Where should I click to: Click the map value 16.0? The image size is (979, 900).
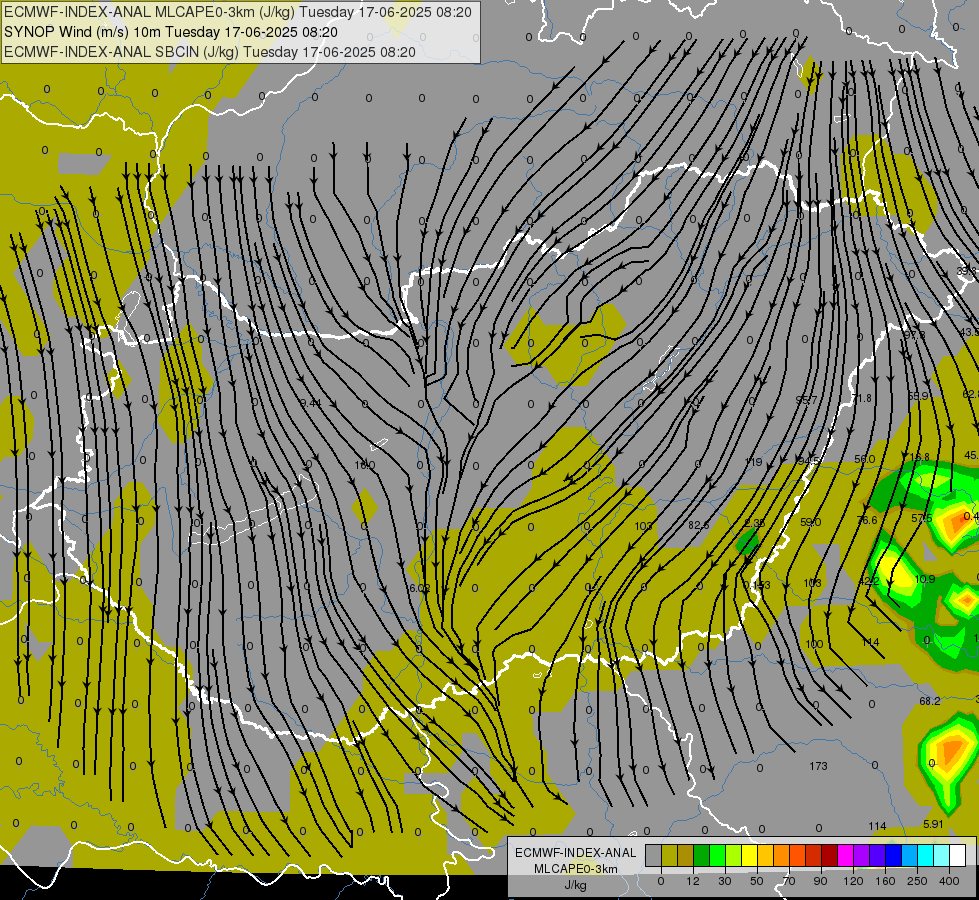click(365, 465)
